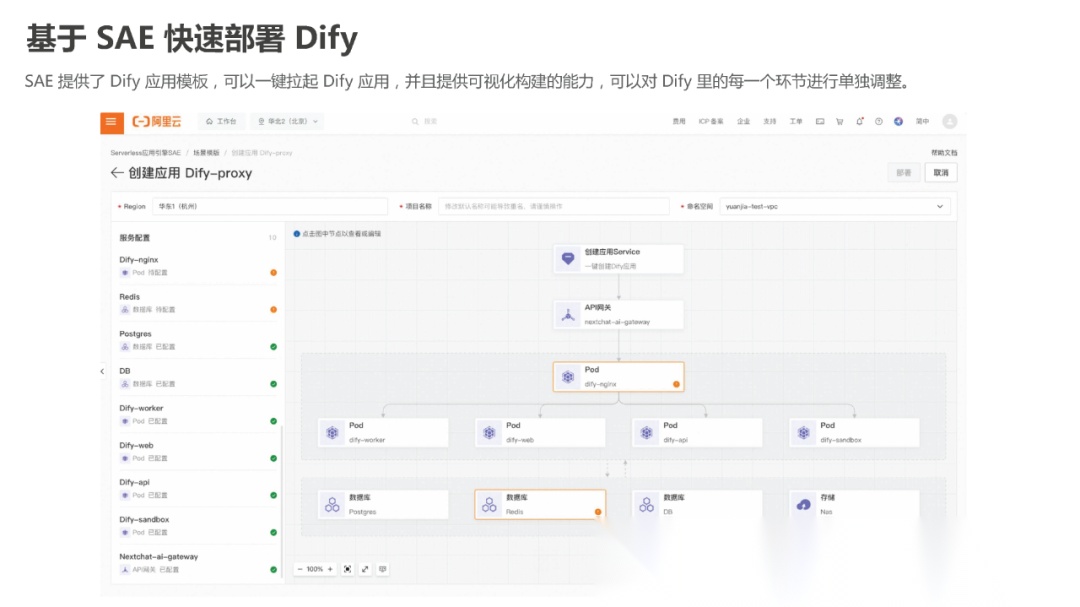The height and width of the screenshot is (607, 1080).
Task: Select Dify-sandbox in service list
Action: coord(198,526)
